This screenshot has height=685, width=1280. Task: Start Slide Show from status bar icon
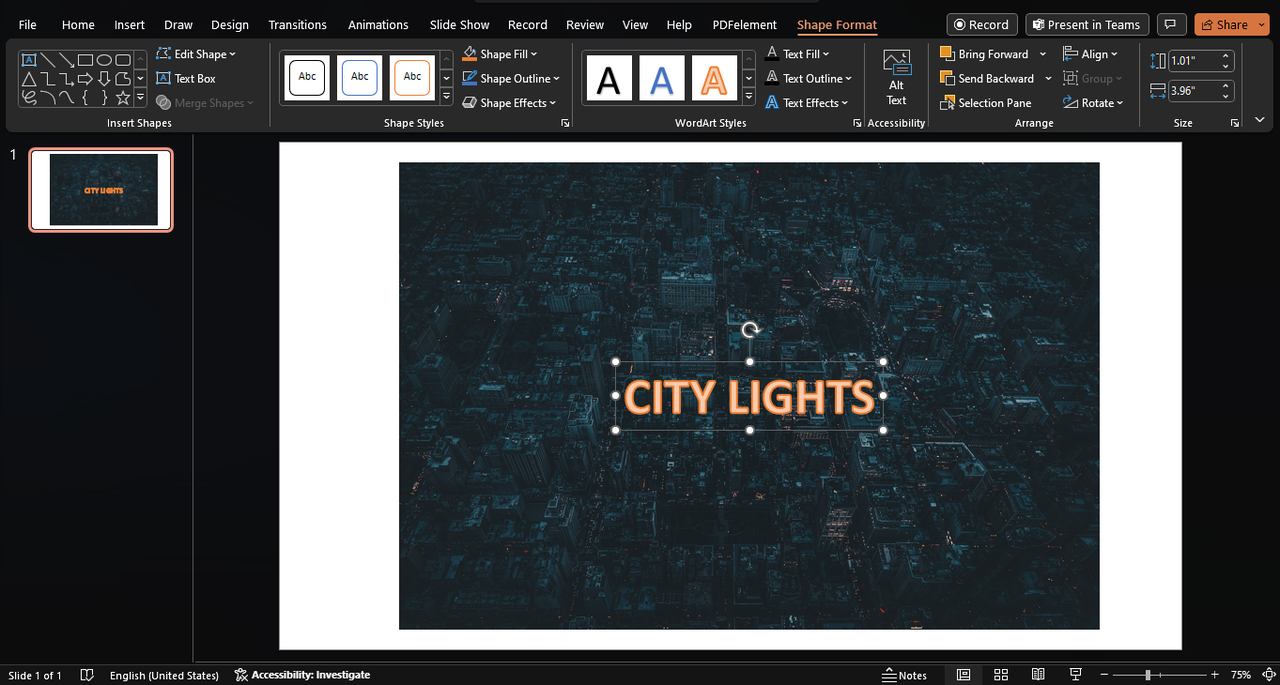pos(1075,675)
